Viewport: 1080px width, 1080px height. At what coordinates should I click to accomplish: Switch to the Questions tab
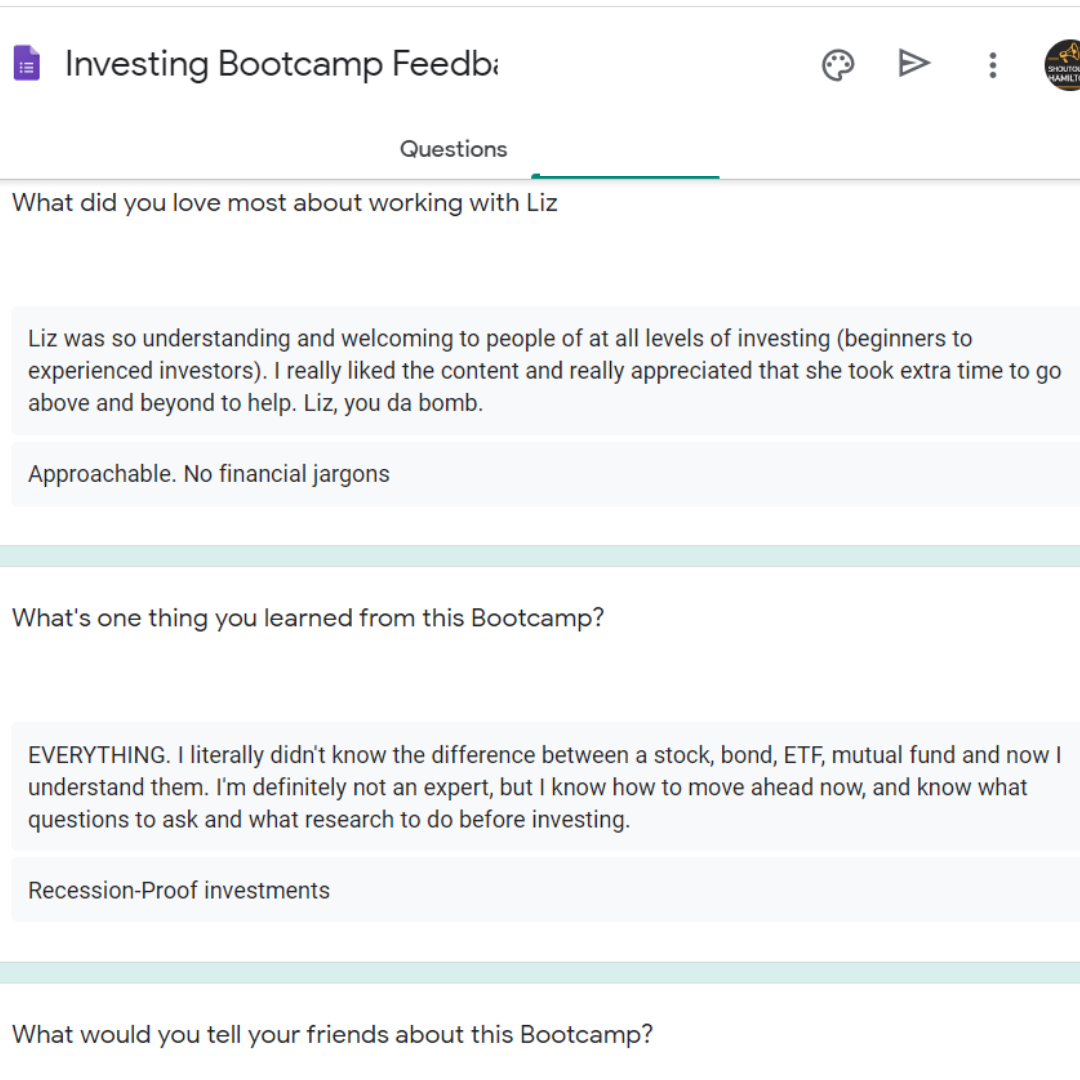coord(453,149)
